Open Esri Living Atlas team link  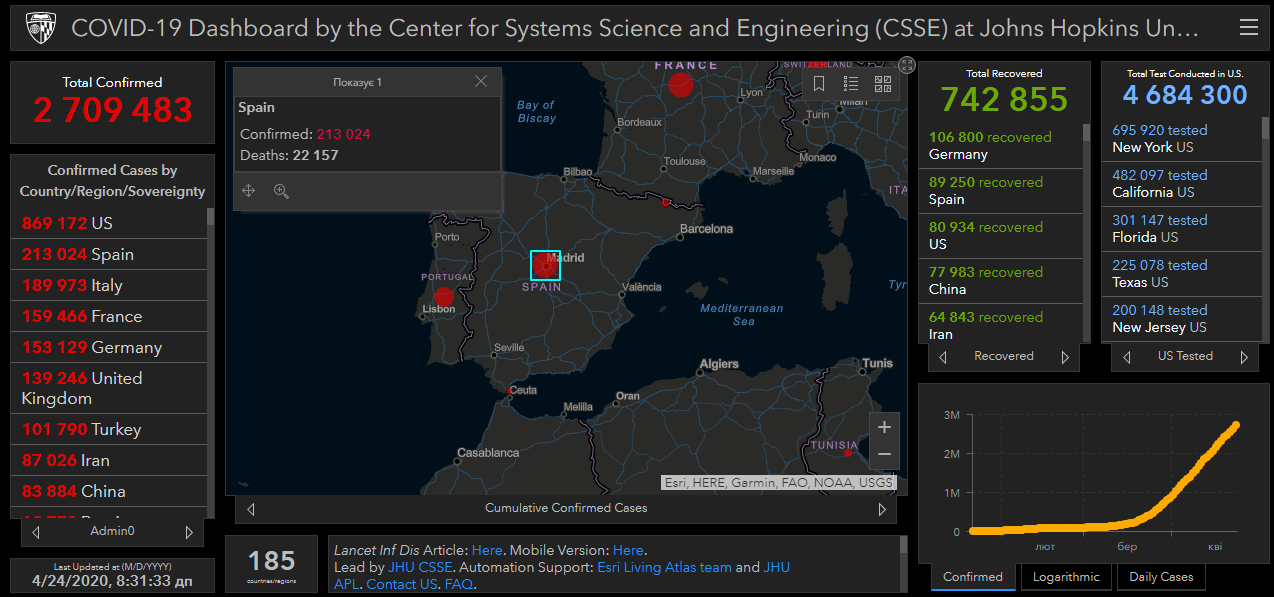pos(664,567)
